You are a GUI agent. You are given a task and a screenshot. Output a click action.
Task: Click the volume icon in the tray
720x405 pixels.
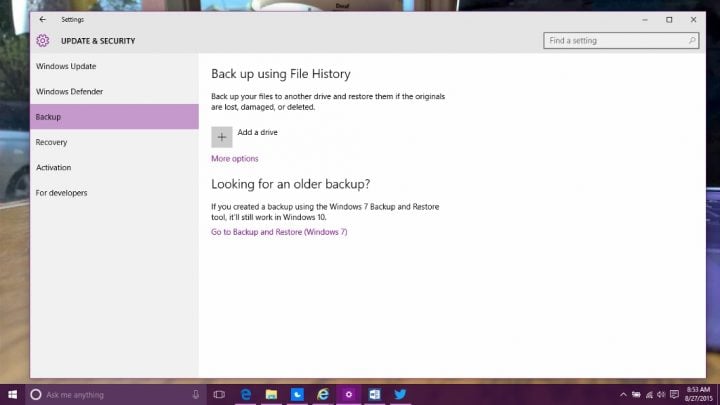(x=661, y=394)
